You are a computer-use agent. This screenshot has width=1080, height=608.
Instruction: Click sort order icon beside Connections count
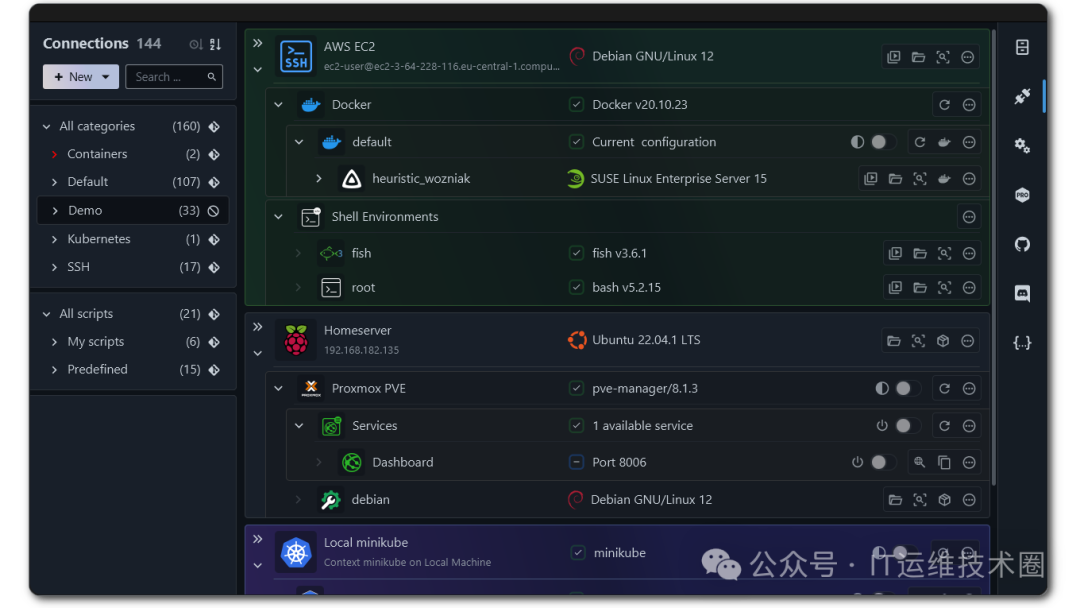pos(216,44)
